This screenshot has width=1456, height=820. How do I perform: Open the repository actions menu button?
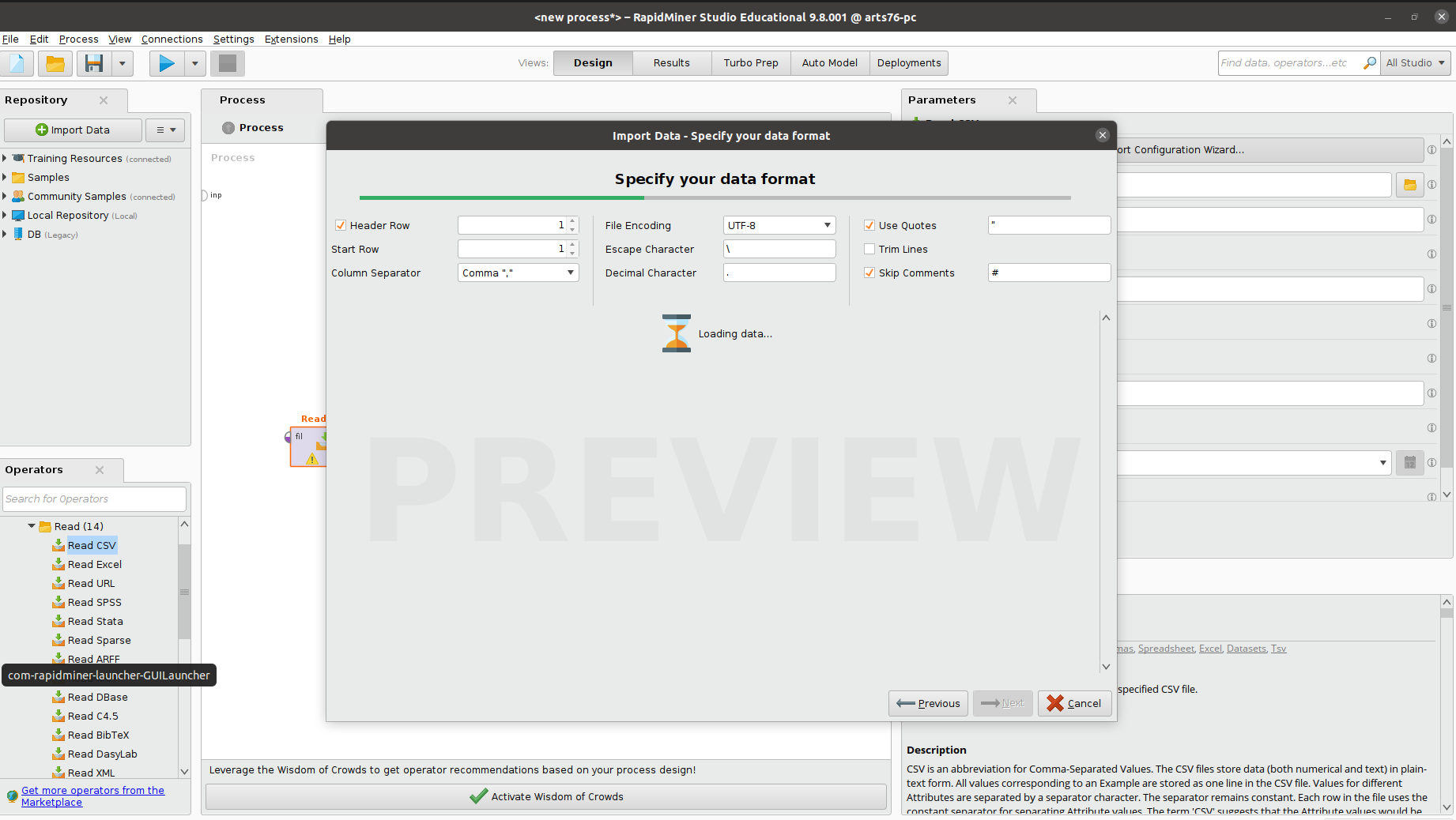165,130
